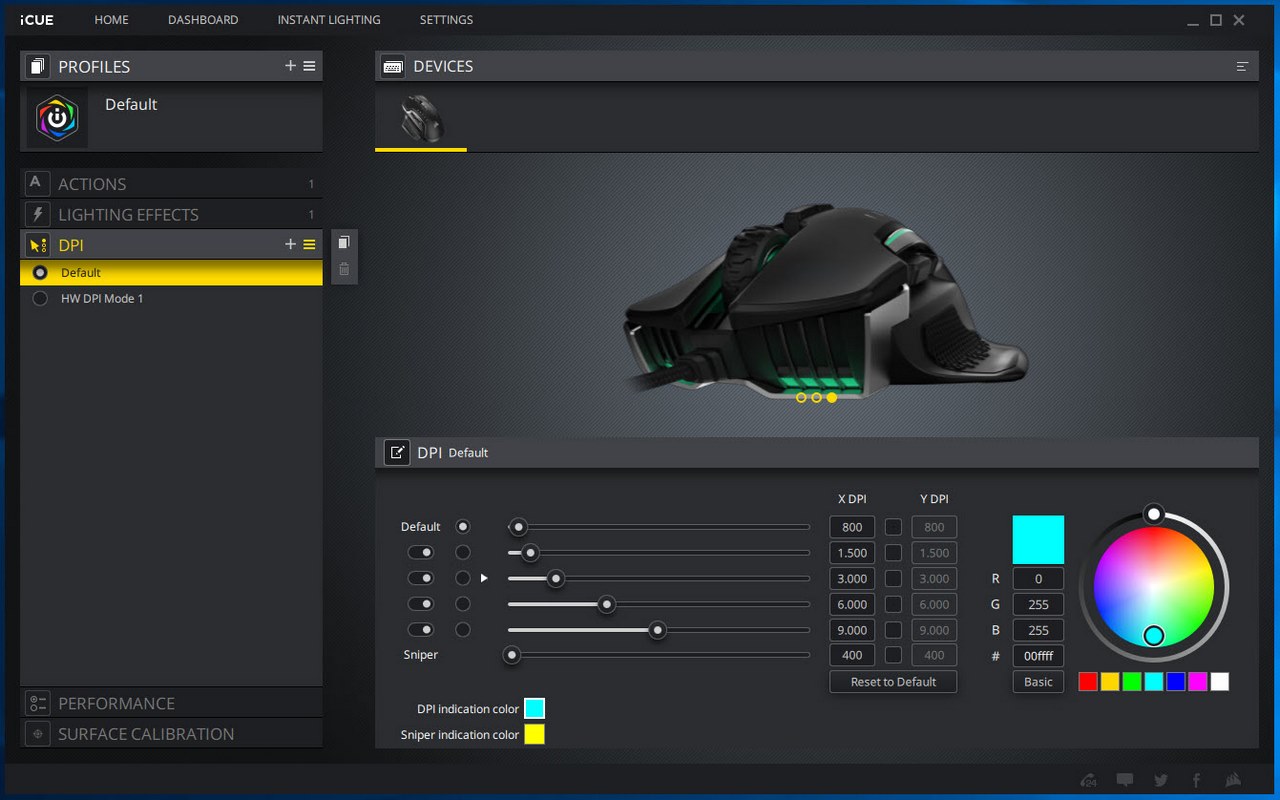Open the Settings tab
This screenshot has width=1280, height=800.
click(x=446, y=20)
